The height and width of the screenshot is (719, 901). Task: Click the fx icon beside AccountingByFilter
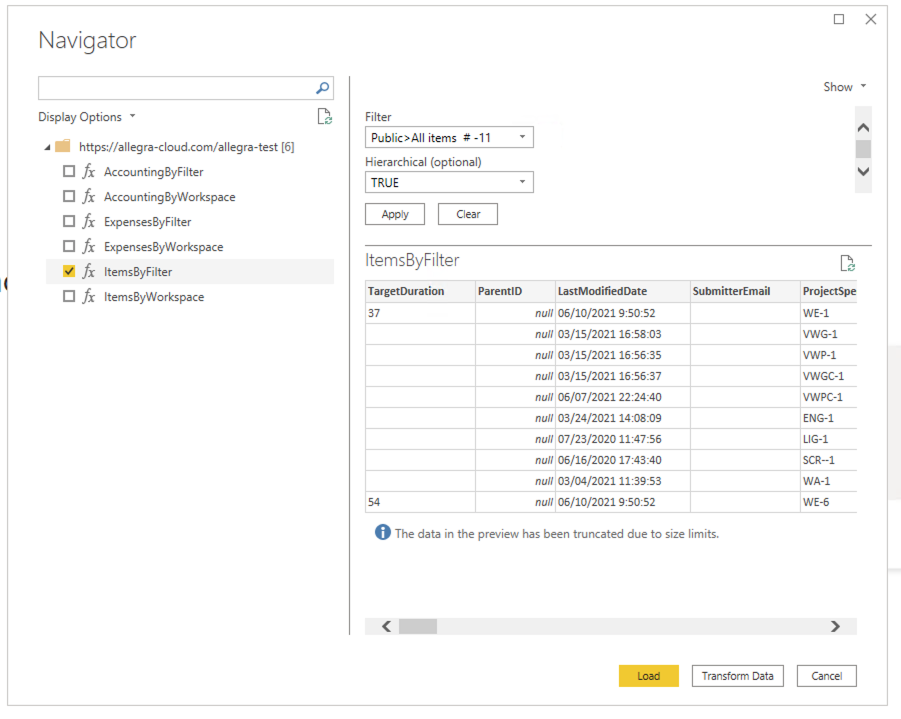pos(91,171)
